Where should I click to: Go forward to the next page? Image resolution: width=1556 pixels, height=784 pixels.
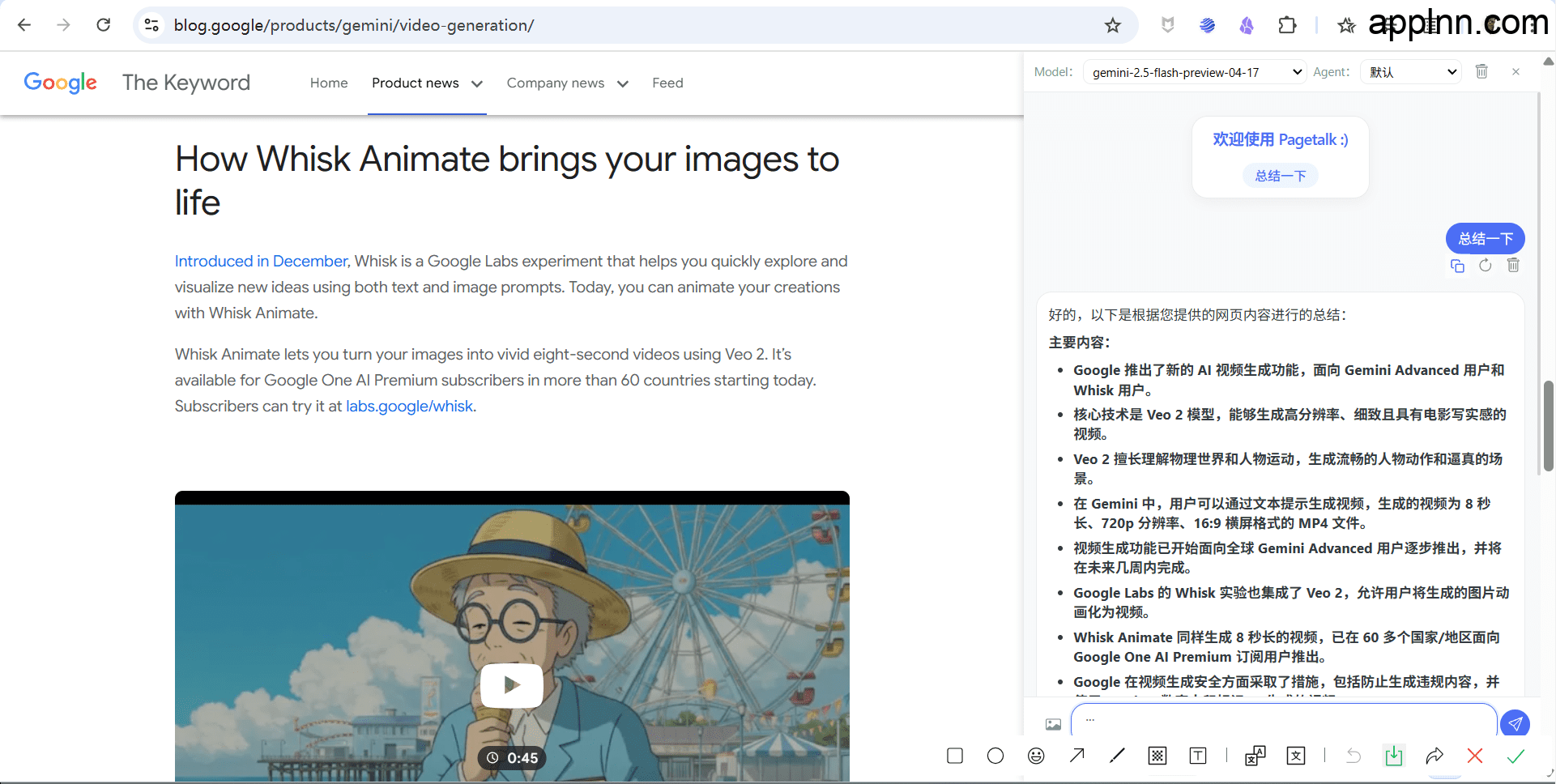pos(63,25)
